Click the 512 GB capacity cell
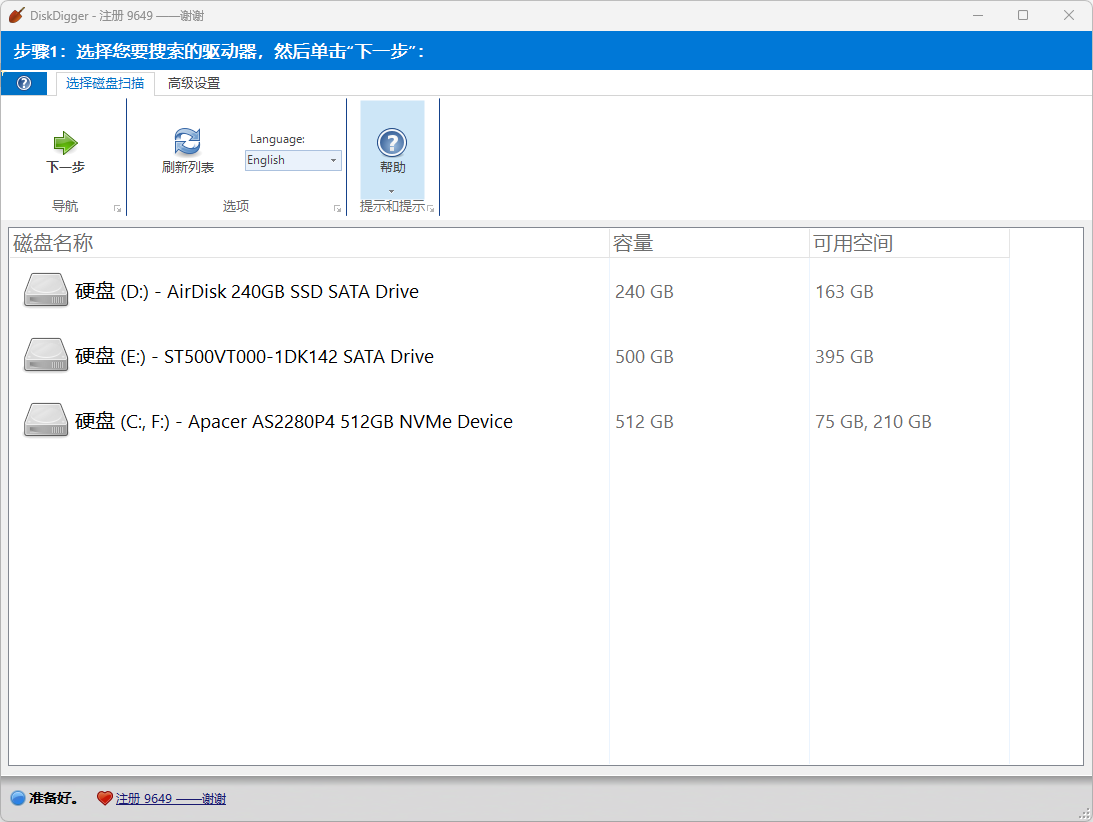Screen dimensions: 1093x822 click(644, 421)
